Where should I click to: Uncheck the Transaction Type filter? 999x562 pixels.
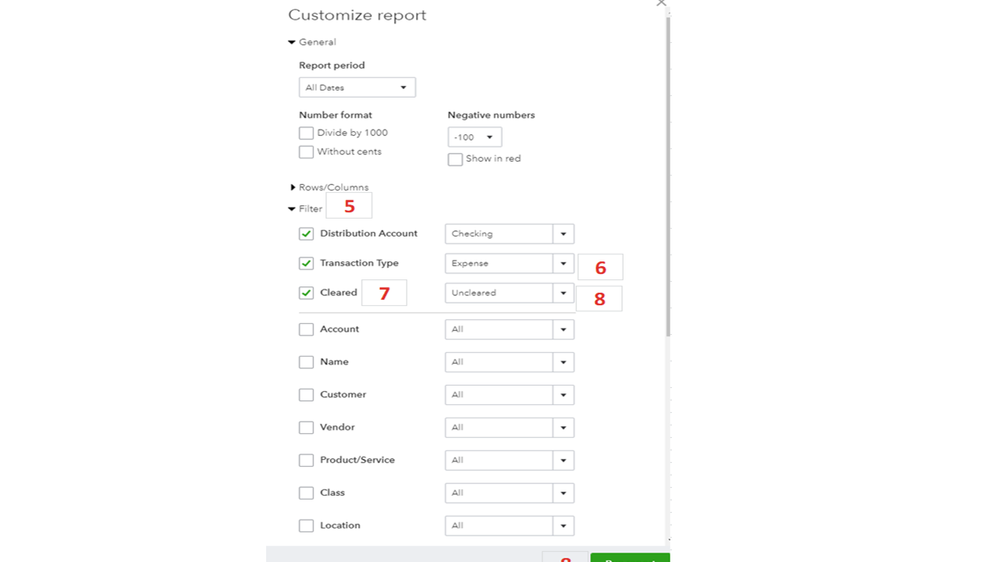pyautogui.click(x=306, y=264)
